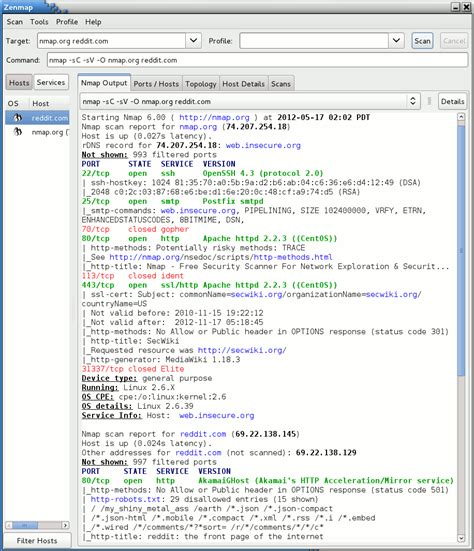Click into the Target input field
The width and height of the screenshot is (474, 551).
tap(112, 41)
